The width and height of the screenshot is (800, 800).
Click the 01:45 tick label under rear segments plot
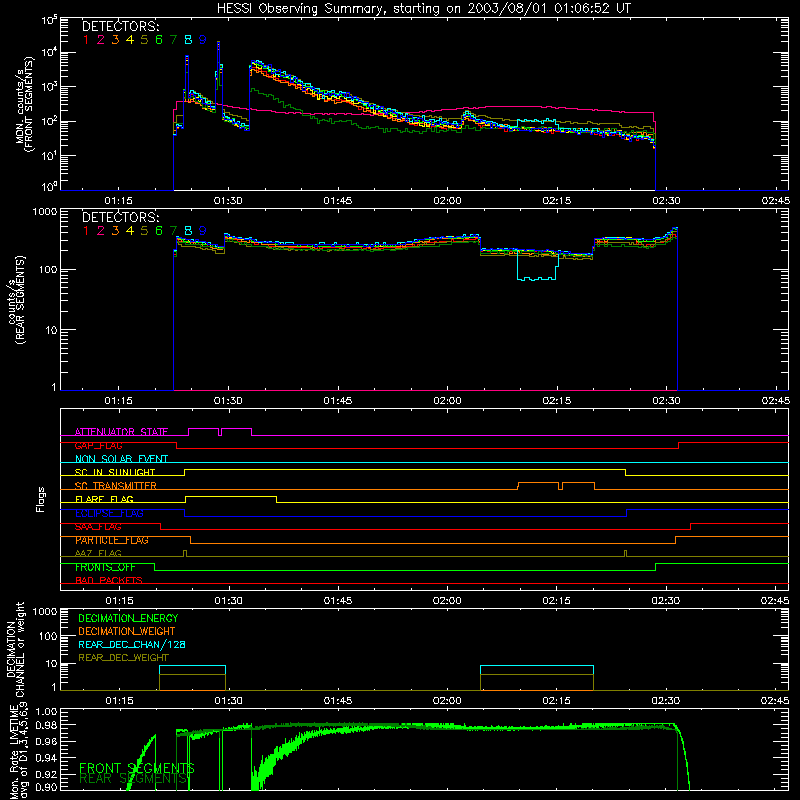338,401
